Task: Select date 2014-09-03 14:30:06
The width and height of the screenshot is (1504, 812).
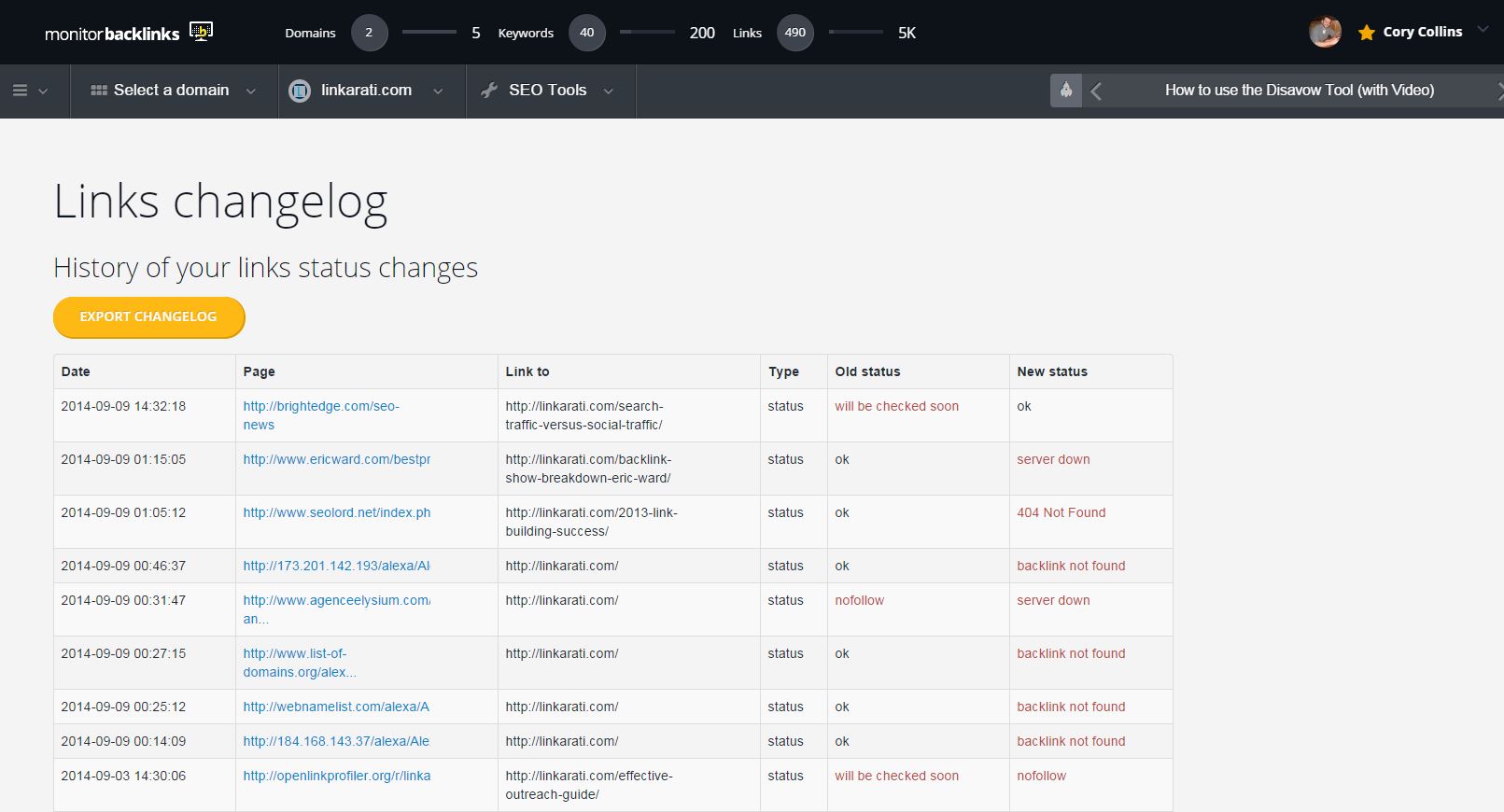Action: point(123,776)
